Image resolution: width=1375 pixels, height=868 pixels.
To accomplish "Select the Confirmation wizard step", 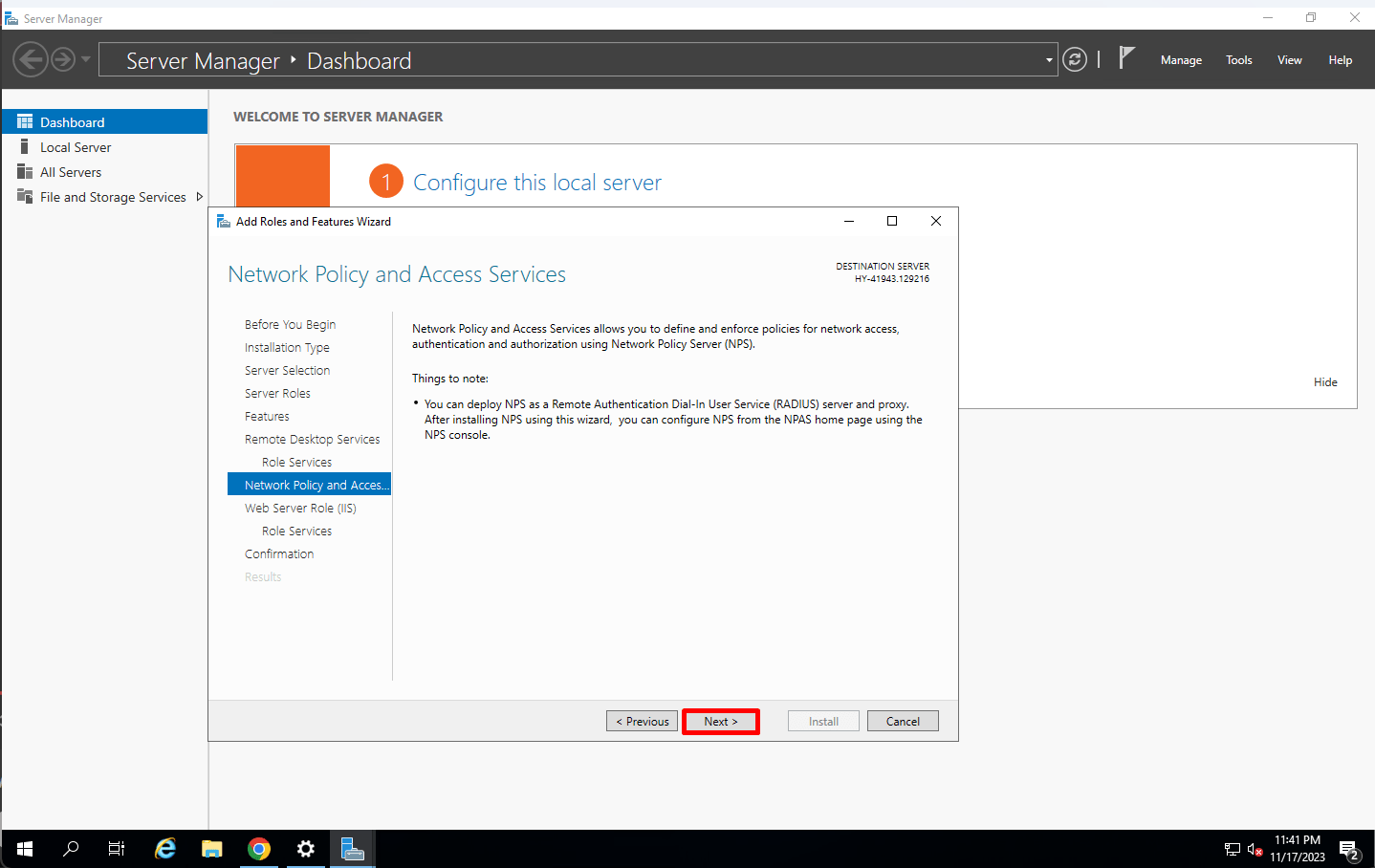I will pos(279,553).
